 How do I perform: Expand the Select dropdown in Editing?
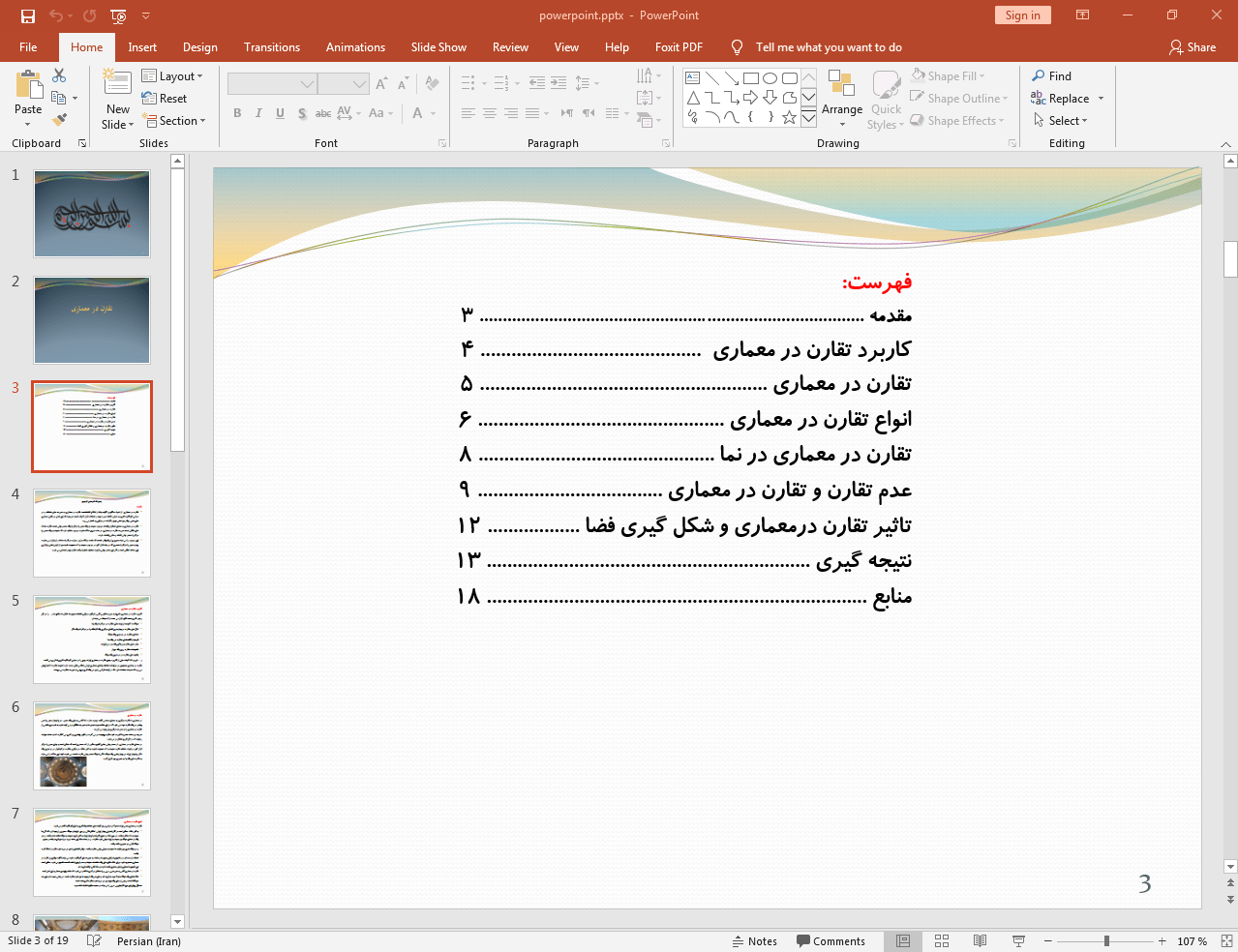pyautogui.click(x=1061, y=121)
